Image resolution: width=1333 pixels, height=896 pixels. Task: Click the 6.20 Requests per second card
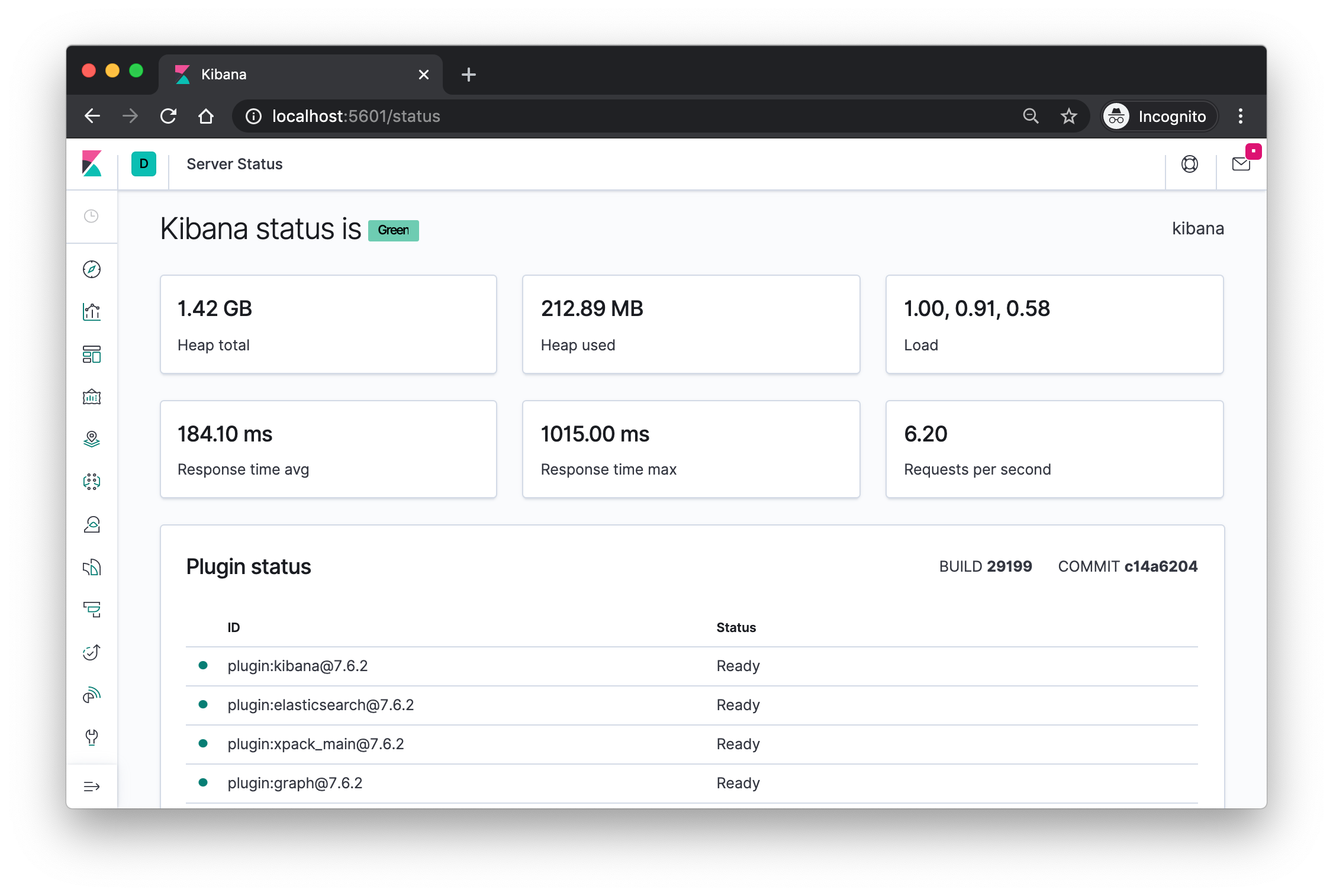click(x=1055, y=449)
